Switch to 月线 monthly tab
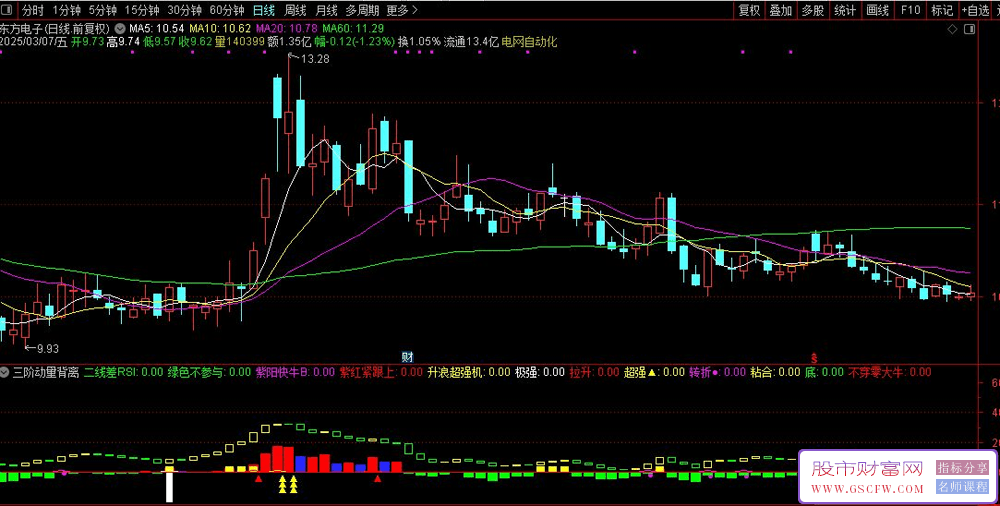Viewport: 1000px width, 506px height. [x=327, y=10]
